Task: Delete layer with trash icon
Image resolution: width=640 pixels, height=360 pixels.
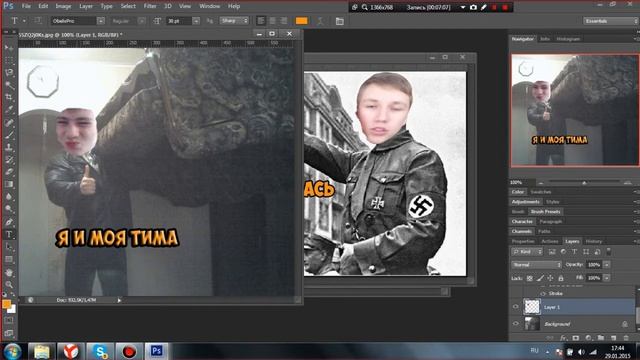Action: coord(626,338)
